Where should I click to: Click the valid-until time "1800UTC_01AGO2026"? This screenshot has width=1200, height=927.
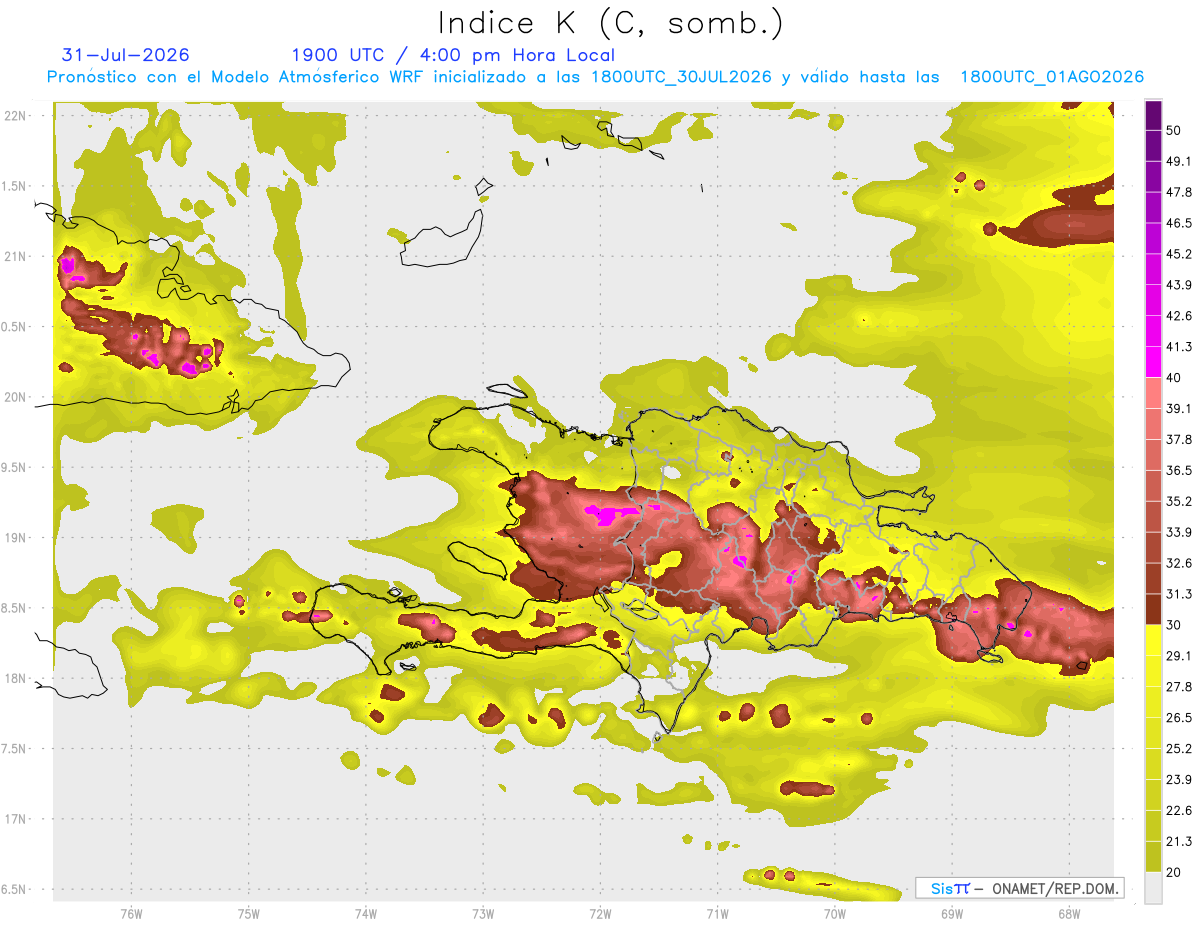pos(1052,77)
